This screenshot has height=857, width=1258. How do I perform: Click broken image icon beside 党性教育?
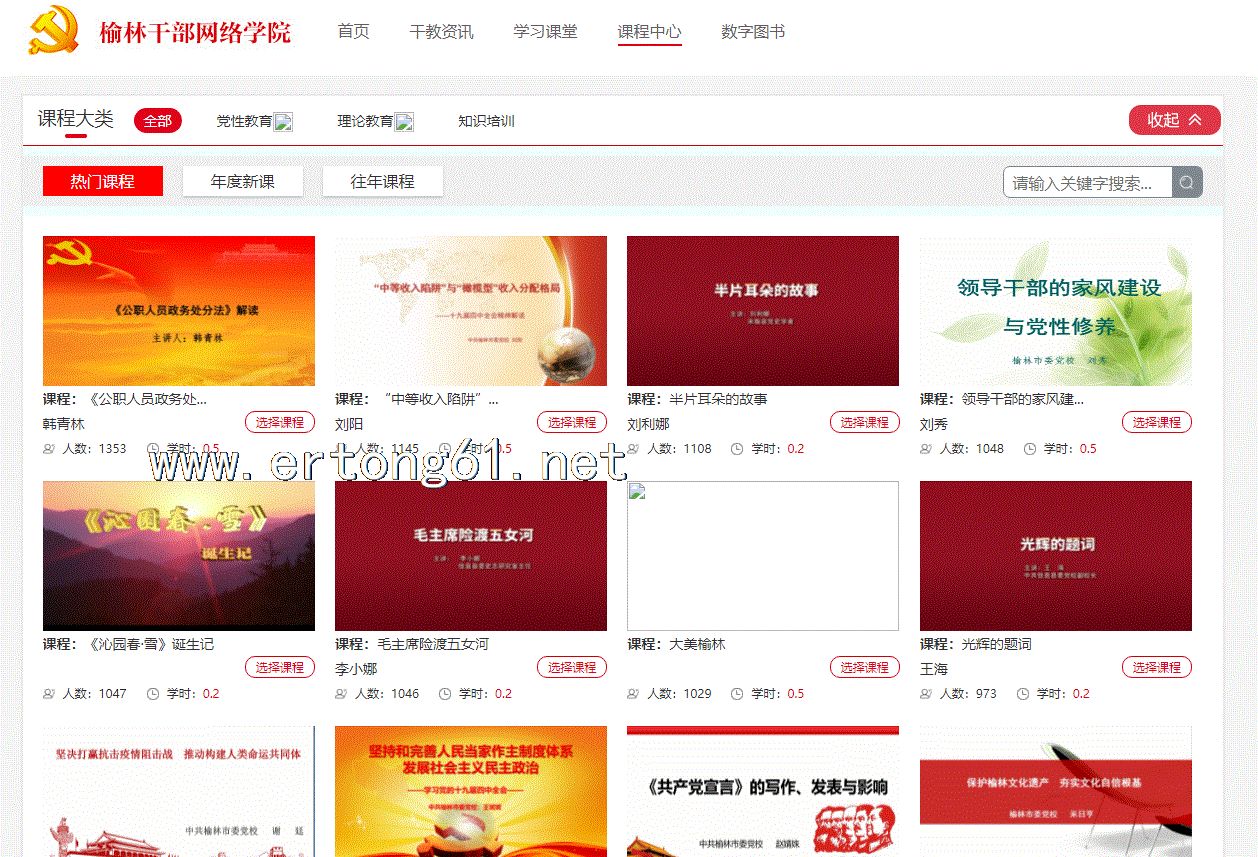[x=284, y=122]
